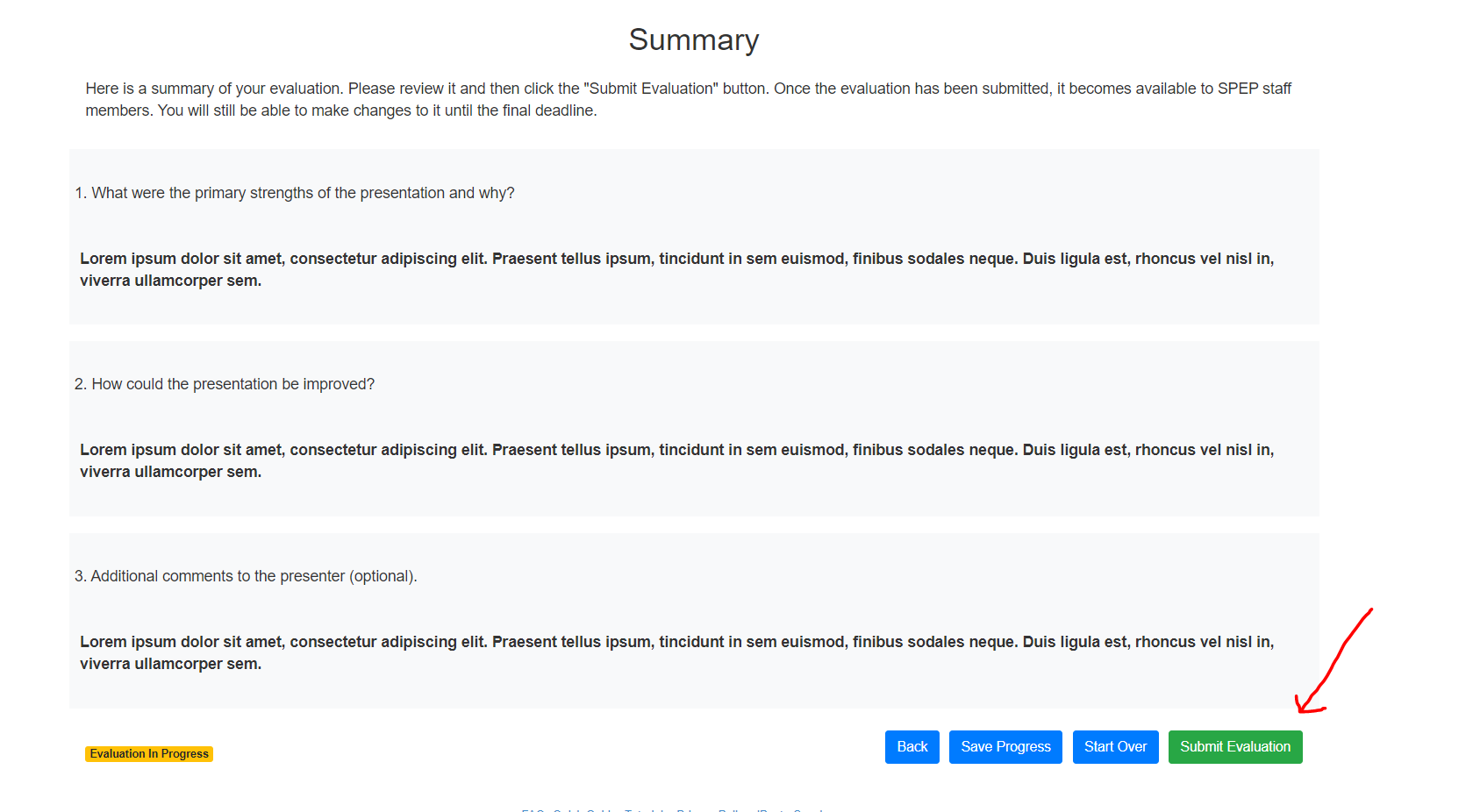Screen dimensions: 1473x812
Task: Restart with the Start Over button
Action: pyautogui.click(x=1115, y=746)
